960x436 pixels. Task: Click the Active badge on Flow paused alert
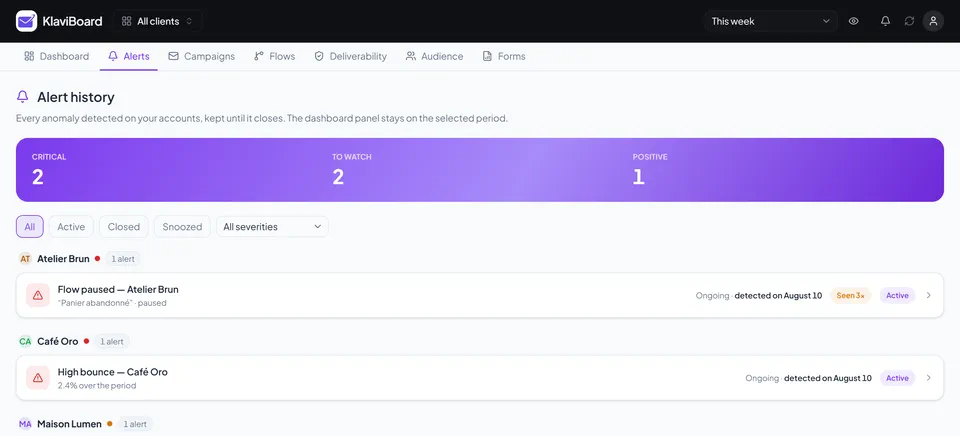point(897,295)
